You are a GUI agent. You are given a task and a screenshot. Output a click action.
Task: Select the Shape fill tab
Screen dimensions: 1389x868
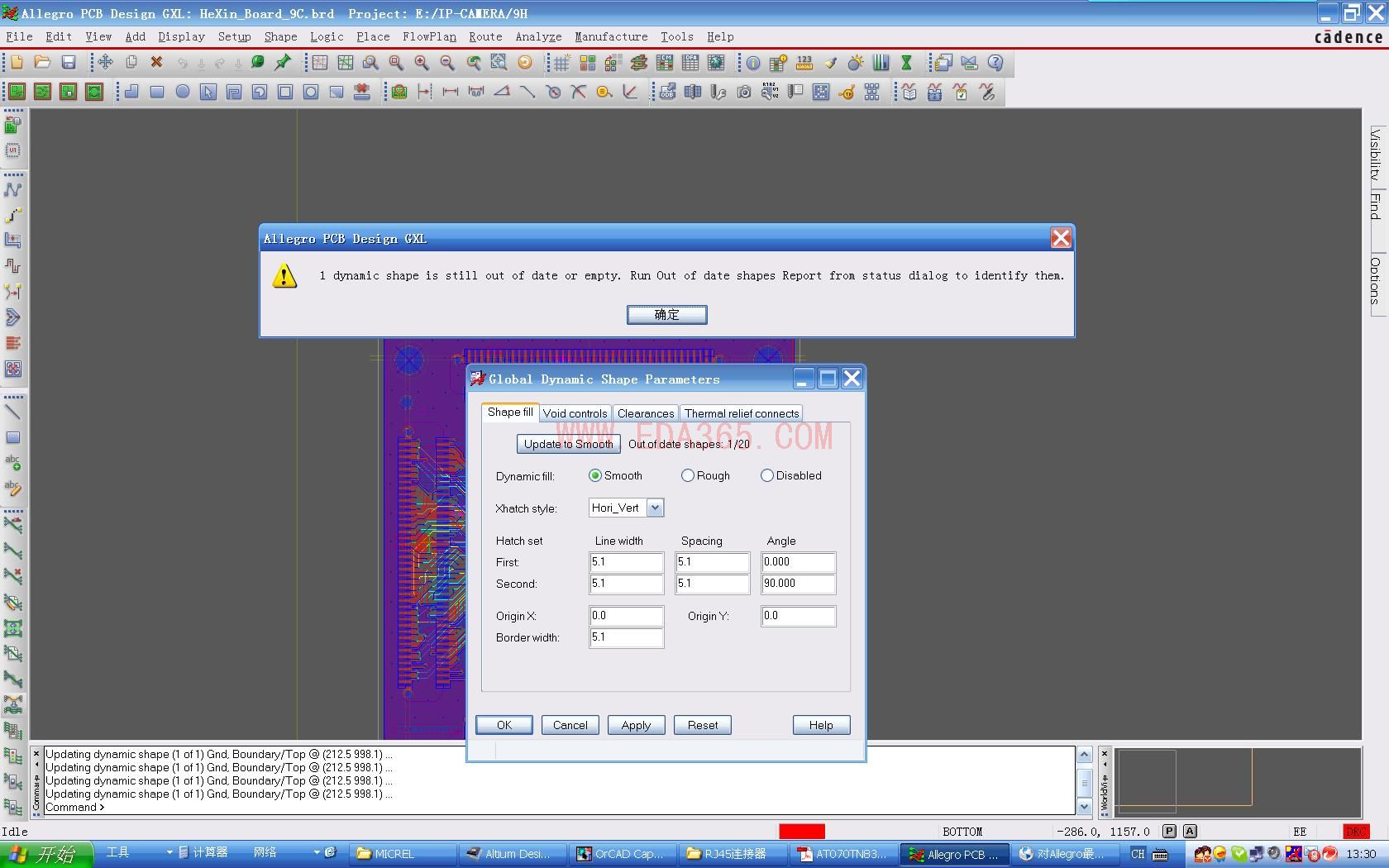[510, 412]
